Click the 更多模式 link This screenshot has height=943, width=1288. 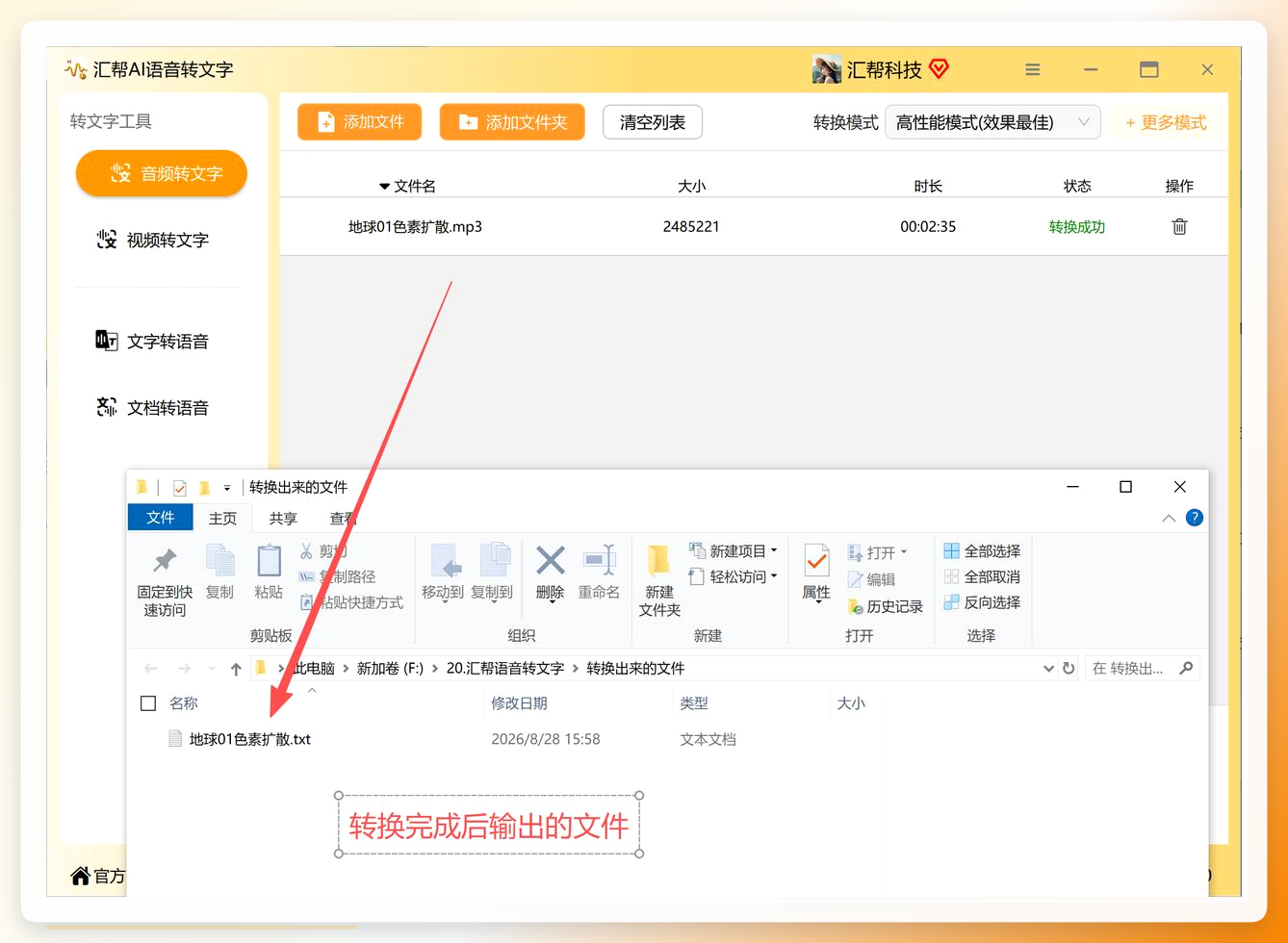pos(1166,122)
